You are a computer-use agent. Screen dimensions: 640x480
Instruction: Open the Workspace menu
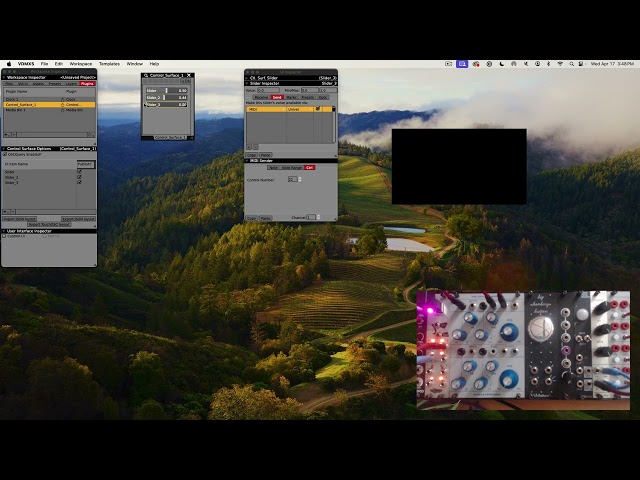(x=80, y=64)
